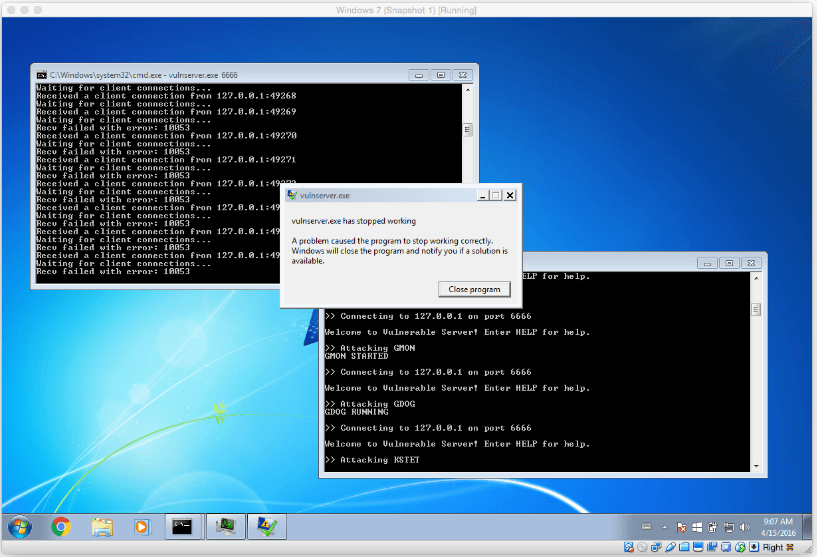This screenshot has height=557, width=817.
Task: Click the 'Attacking GMON' line
Action: (370, 348)
